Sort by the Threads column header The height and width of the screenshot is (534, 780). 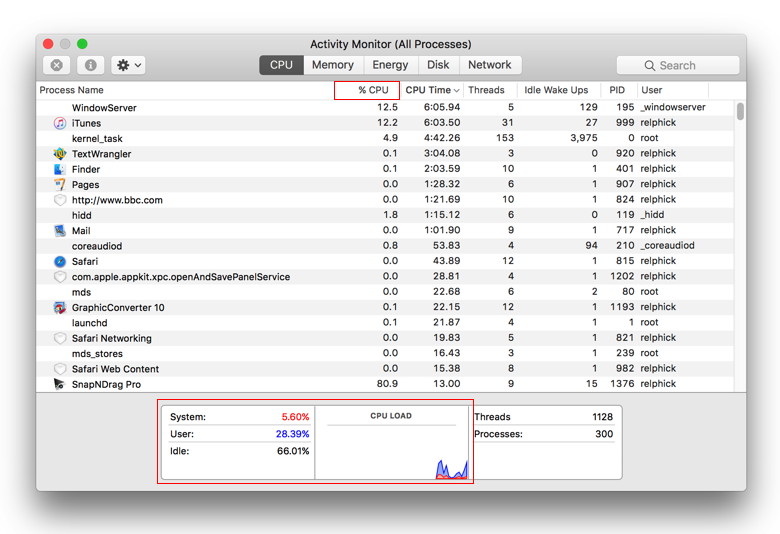489,90
